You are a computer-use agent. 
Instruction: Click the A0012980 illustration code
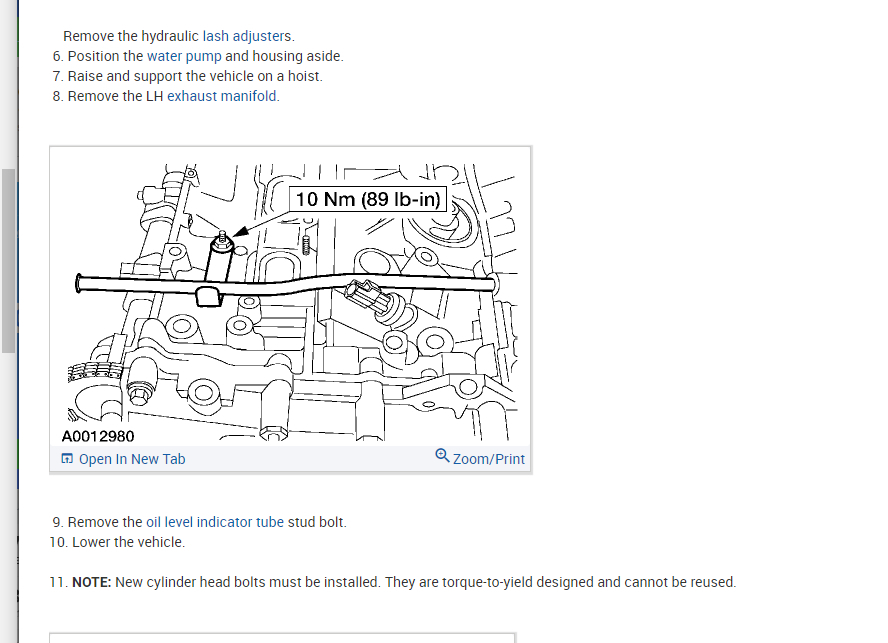pos(98,436)
